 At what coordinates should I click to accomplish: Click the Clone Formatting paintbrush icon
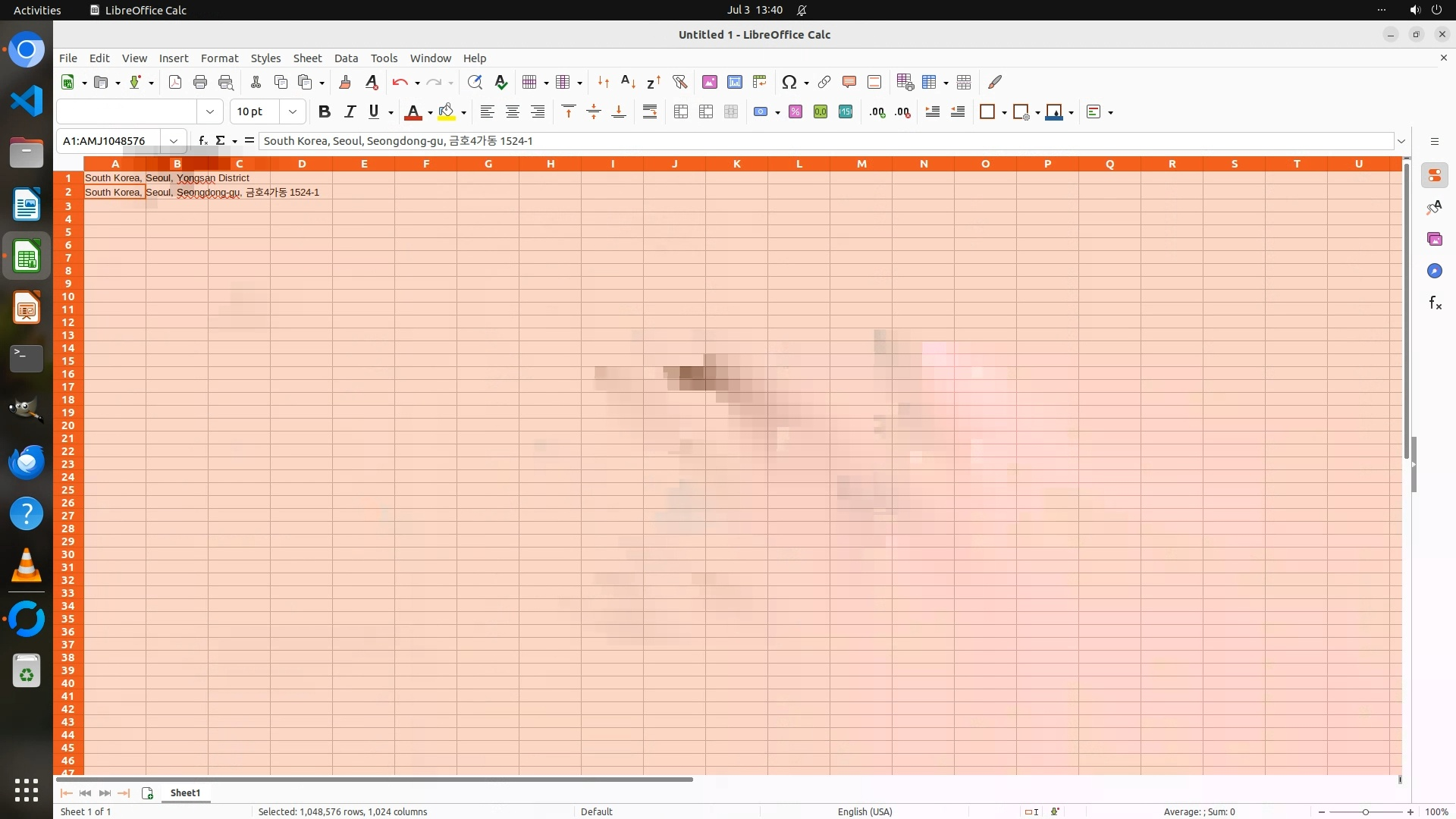[x=345, y=82]
